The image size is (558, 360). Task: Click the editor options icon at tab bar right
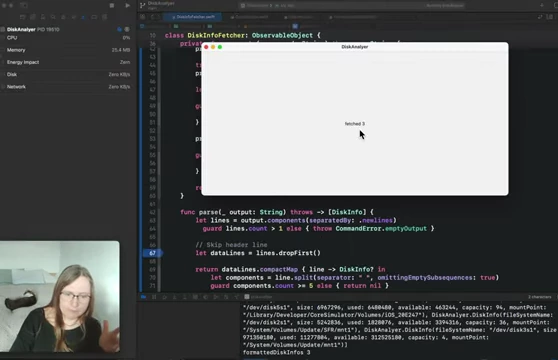540,17
